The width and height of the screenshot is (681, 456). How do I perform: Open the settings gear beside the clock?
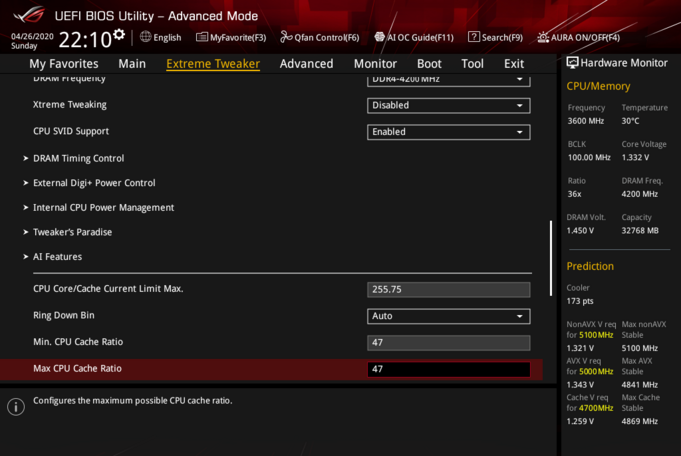pyautogui.click(x=119, y=34)
